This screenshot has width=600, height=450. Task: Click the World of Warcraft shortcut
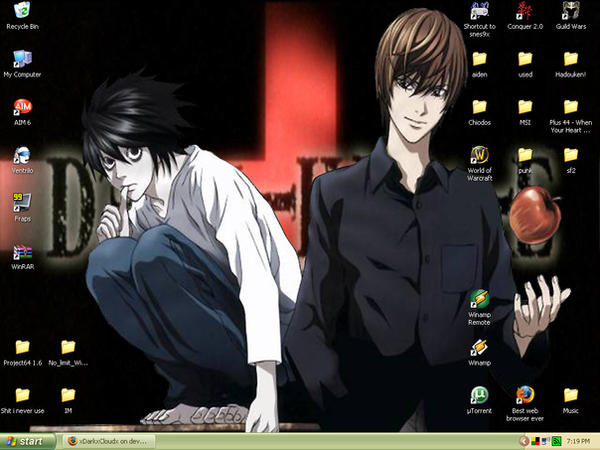click(479, 155)
